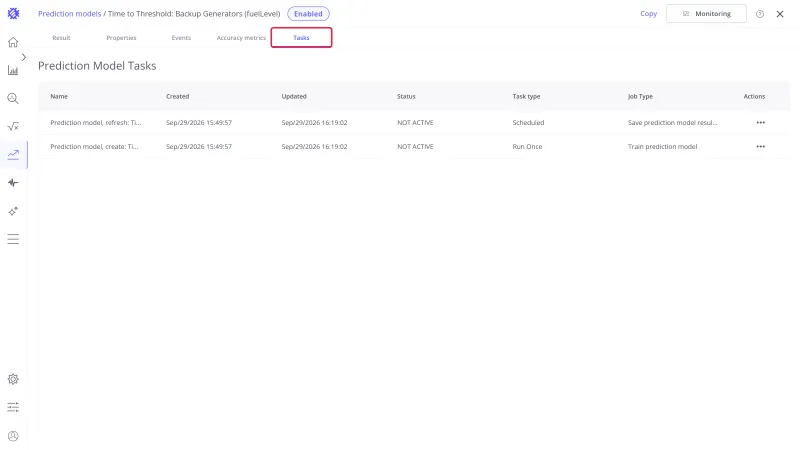800x450 pixels.
Task: Click the Name column header
Action: (59, 96)
